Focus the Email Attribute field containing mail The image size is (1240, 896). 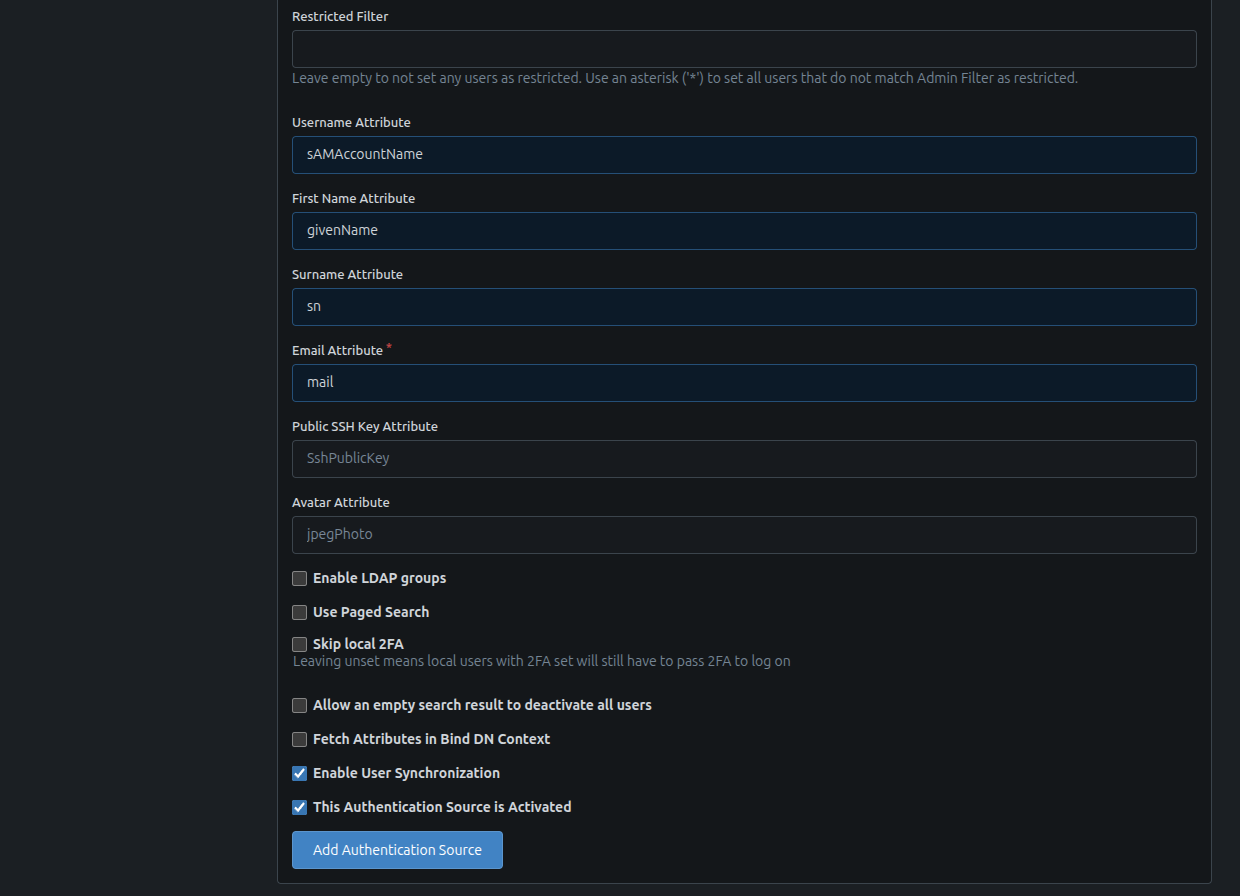pyautogui.click(x=744, y=383)
